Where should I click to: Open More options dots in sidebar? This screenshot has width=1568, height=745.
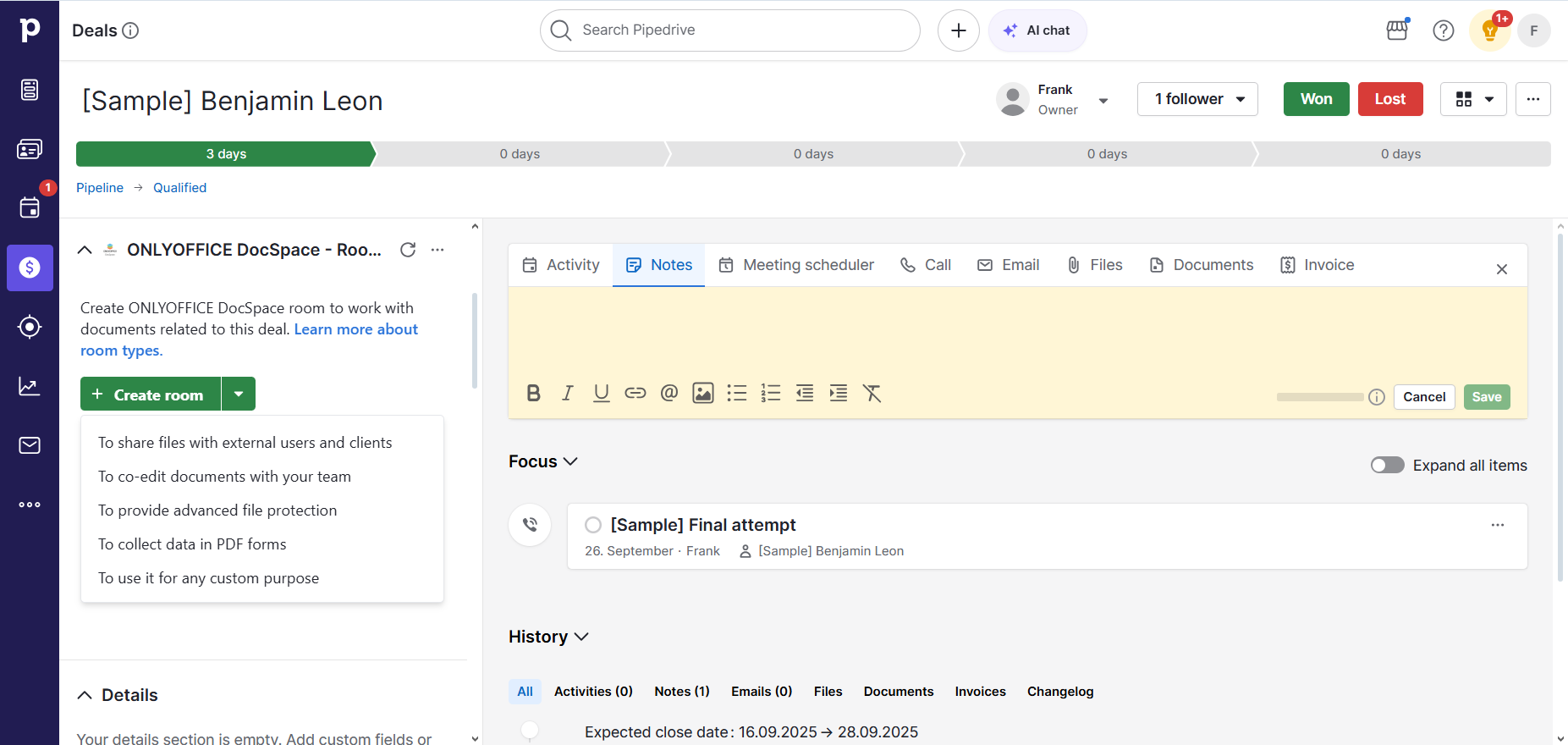coord(30,505)
